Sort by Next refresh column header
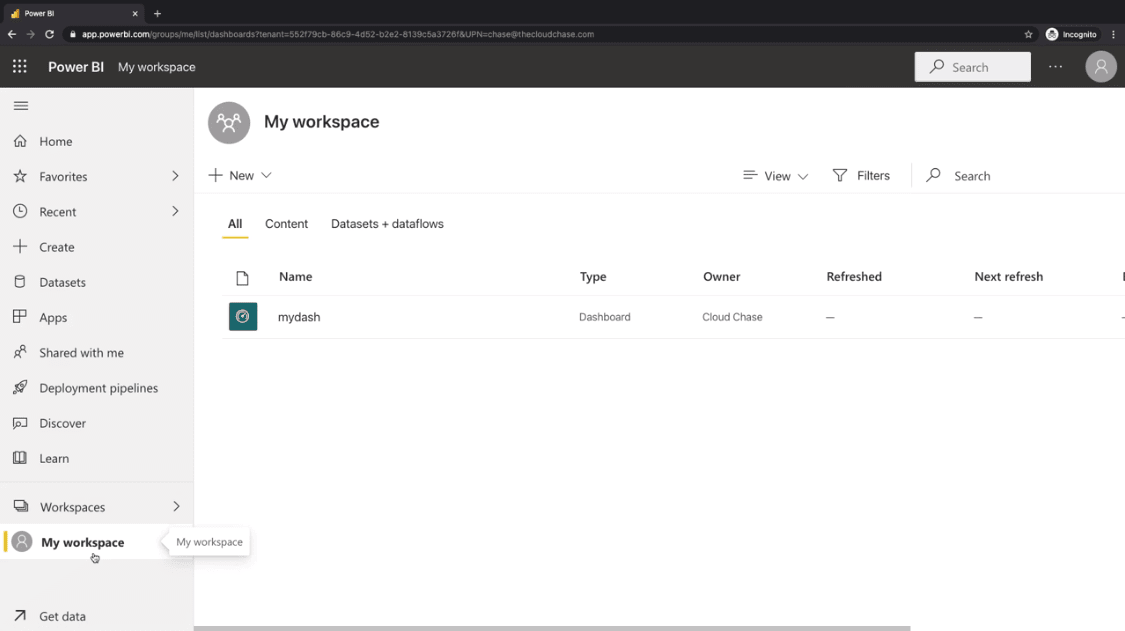This screenshot has height=631, width=1125. point(1008,276)
